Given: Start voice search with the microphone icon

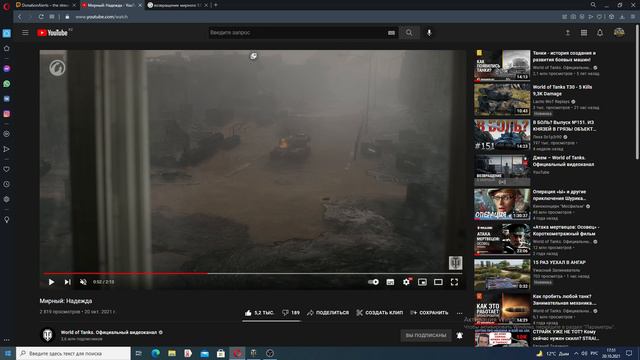Looking at the screenshot, I should point(429,33).
